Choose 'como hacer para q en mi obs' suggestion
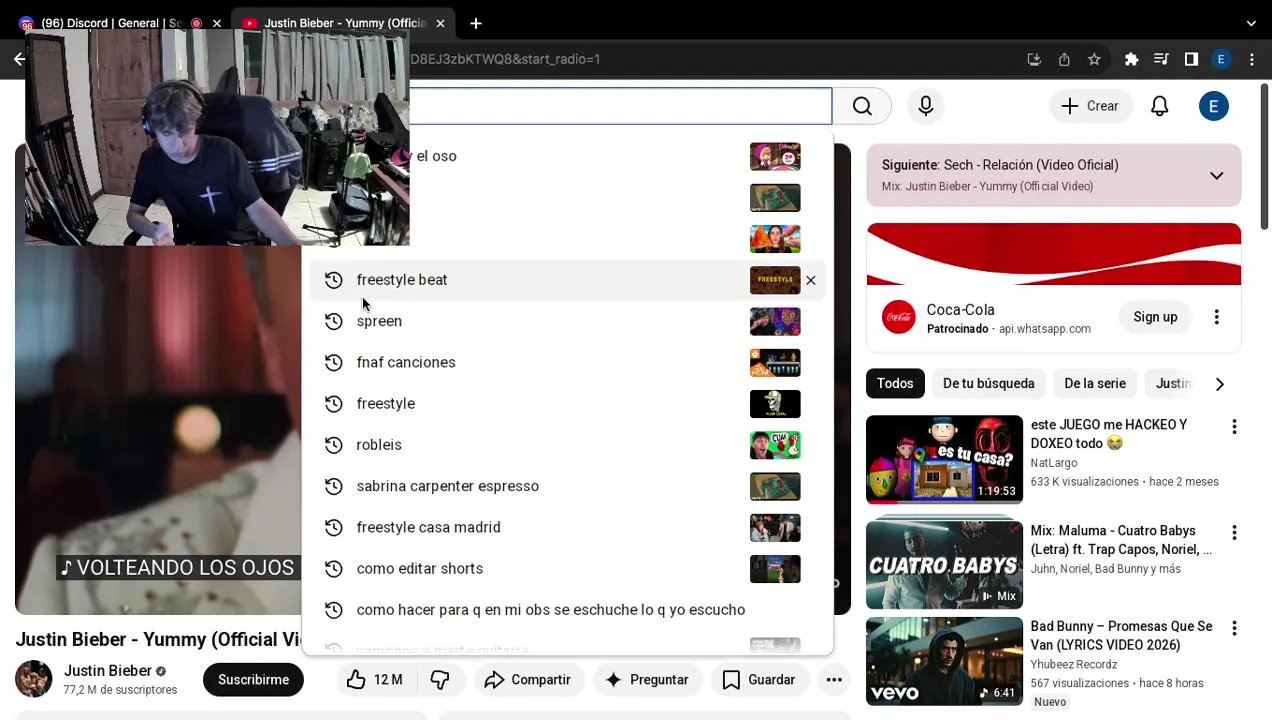The height and width of the screenshot is (720, 1272). (x=567, y=610)
